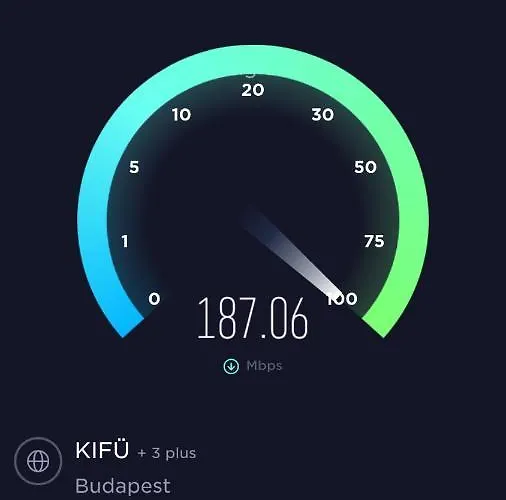Click the blue start of gauge arc

(x=128, y=323)
